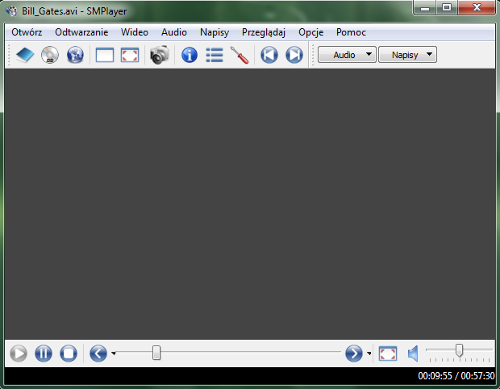Expand the forward options arrow
Image resolution: width=500 pixels, height=389 pixels.
click(369, 353)
